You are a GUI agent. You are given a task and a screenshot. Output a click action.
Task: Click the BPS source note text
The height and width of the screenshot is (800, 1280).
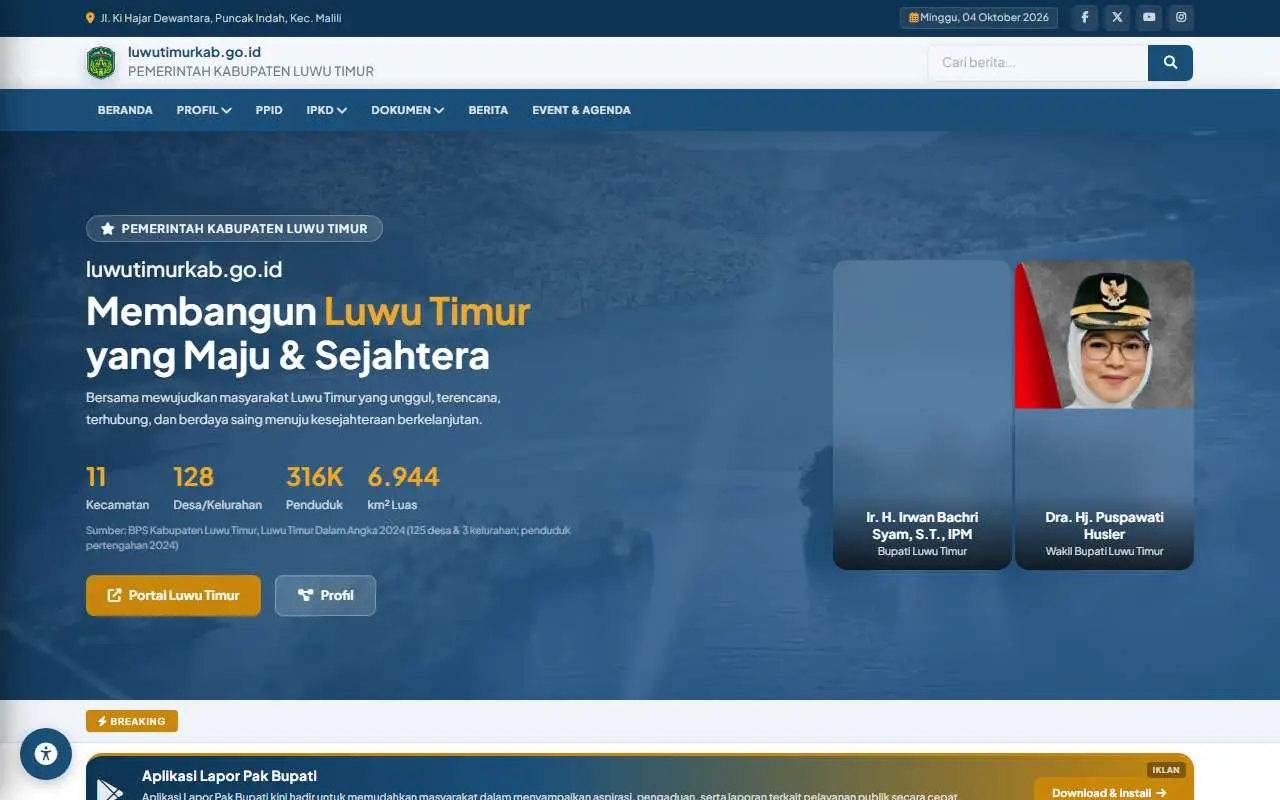[328, 538]
